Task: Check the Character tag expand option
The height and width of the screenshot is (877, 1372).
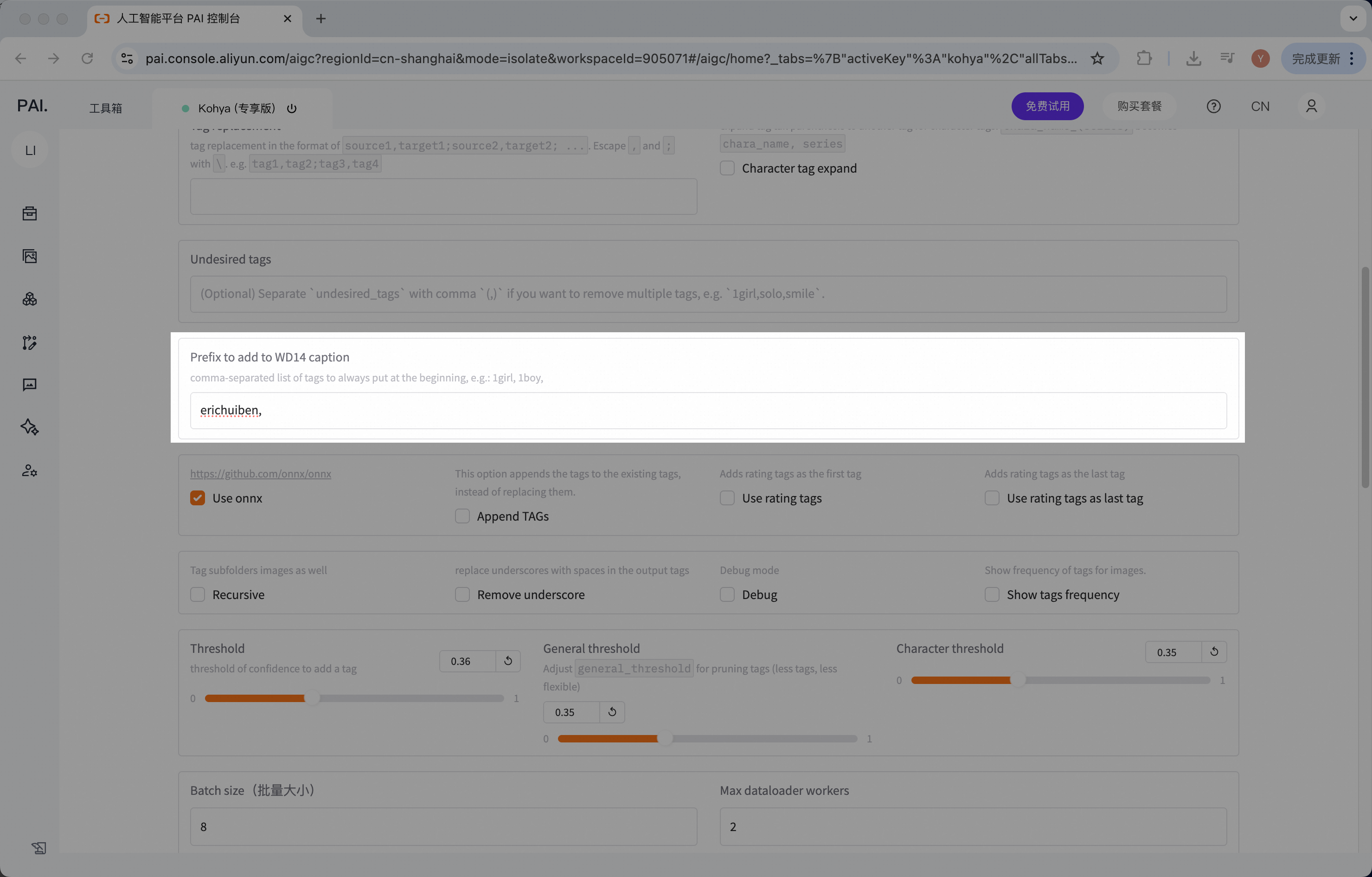Action: (727, 169)
